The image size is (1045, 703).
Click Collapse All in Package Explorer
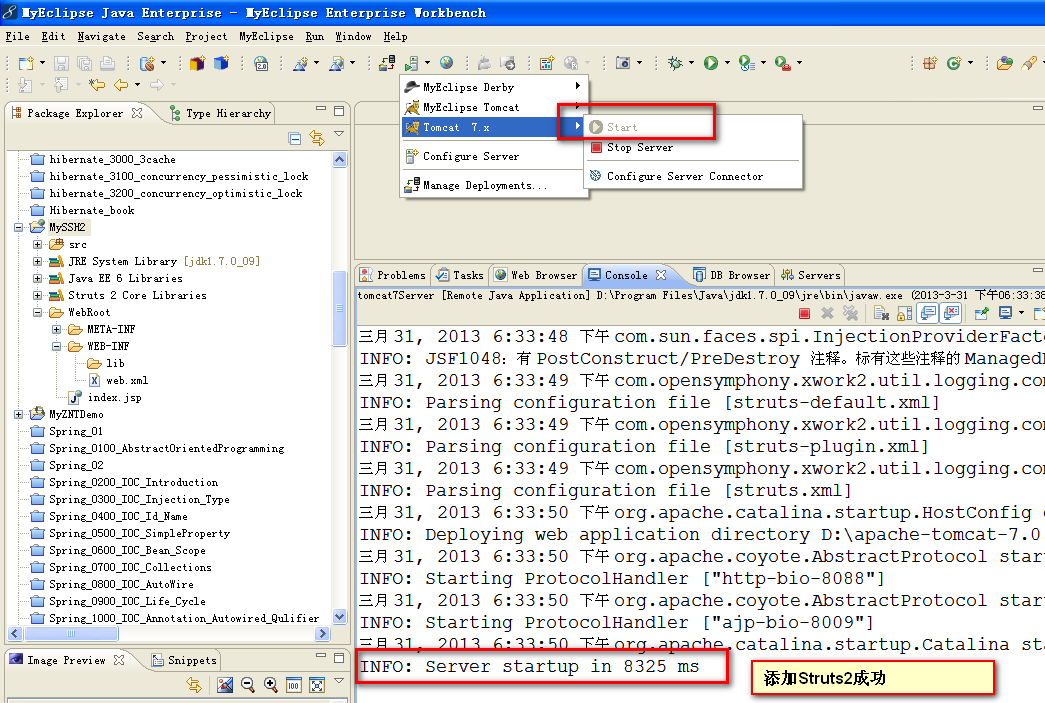(295, 139)
